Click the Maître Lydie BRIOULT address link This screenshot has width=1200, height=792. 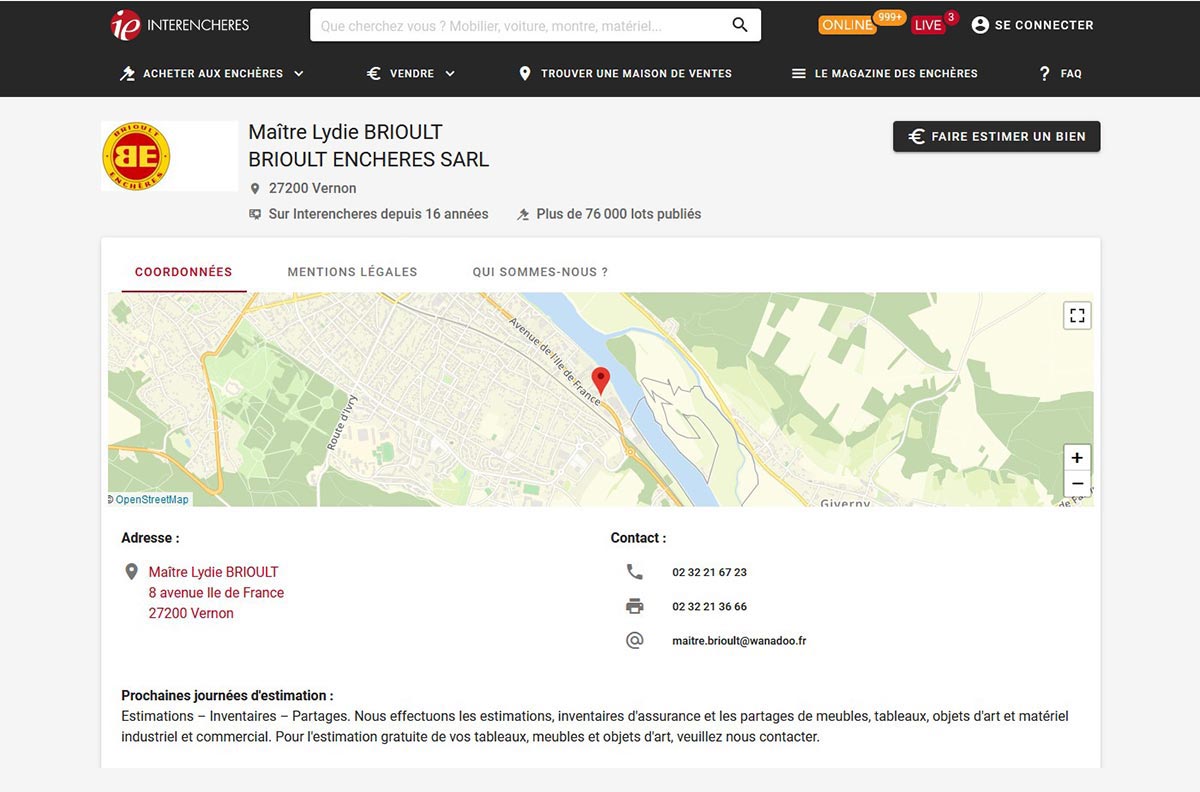[214, 572]
